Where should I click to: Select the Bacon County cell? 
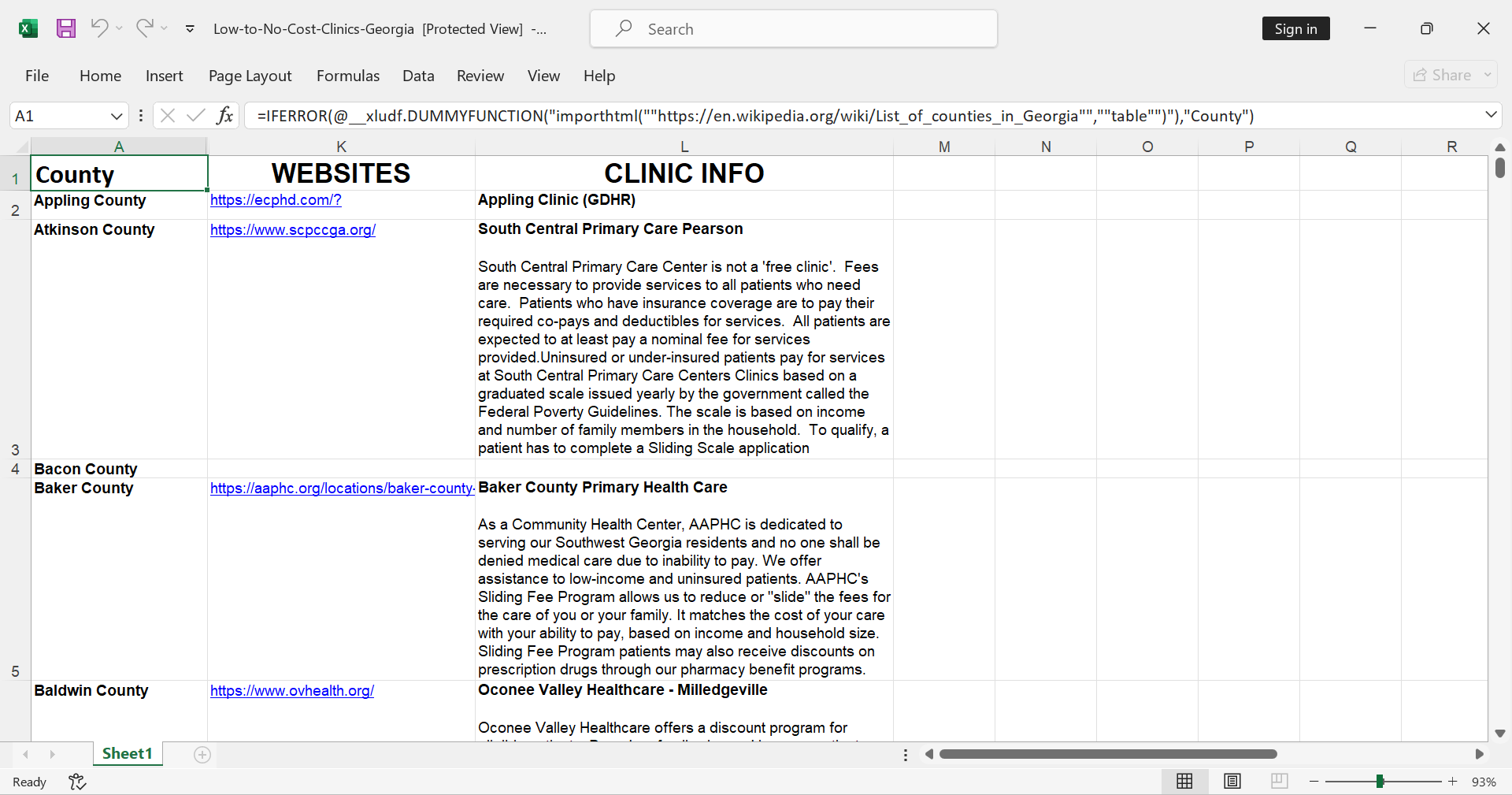coord(119,469)
